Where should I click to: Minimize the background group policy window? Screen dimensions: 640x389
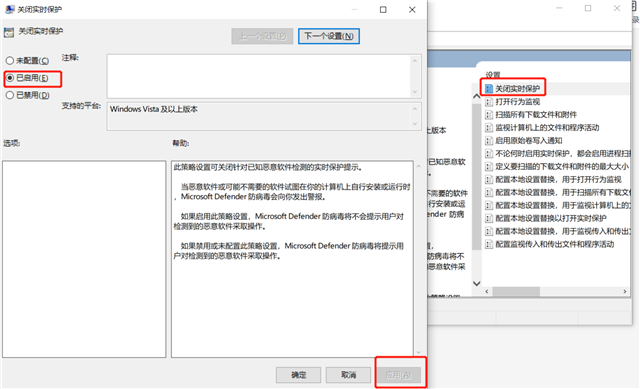click(559, 8)
